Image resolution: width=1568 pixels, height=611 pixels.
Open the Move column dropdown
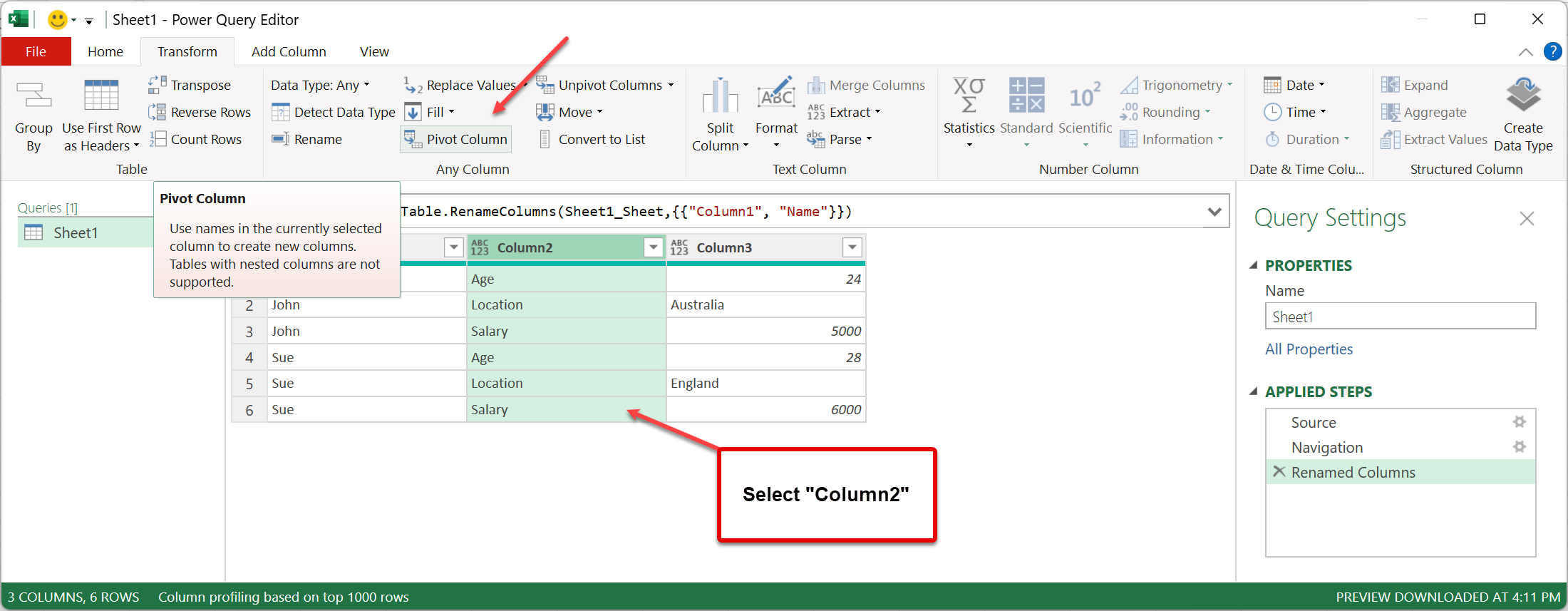[569, 112]
